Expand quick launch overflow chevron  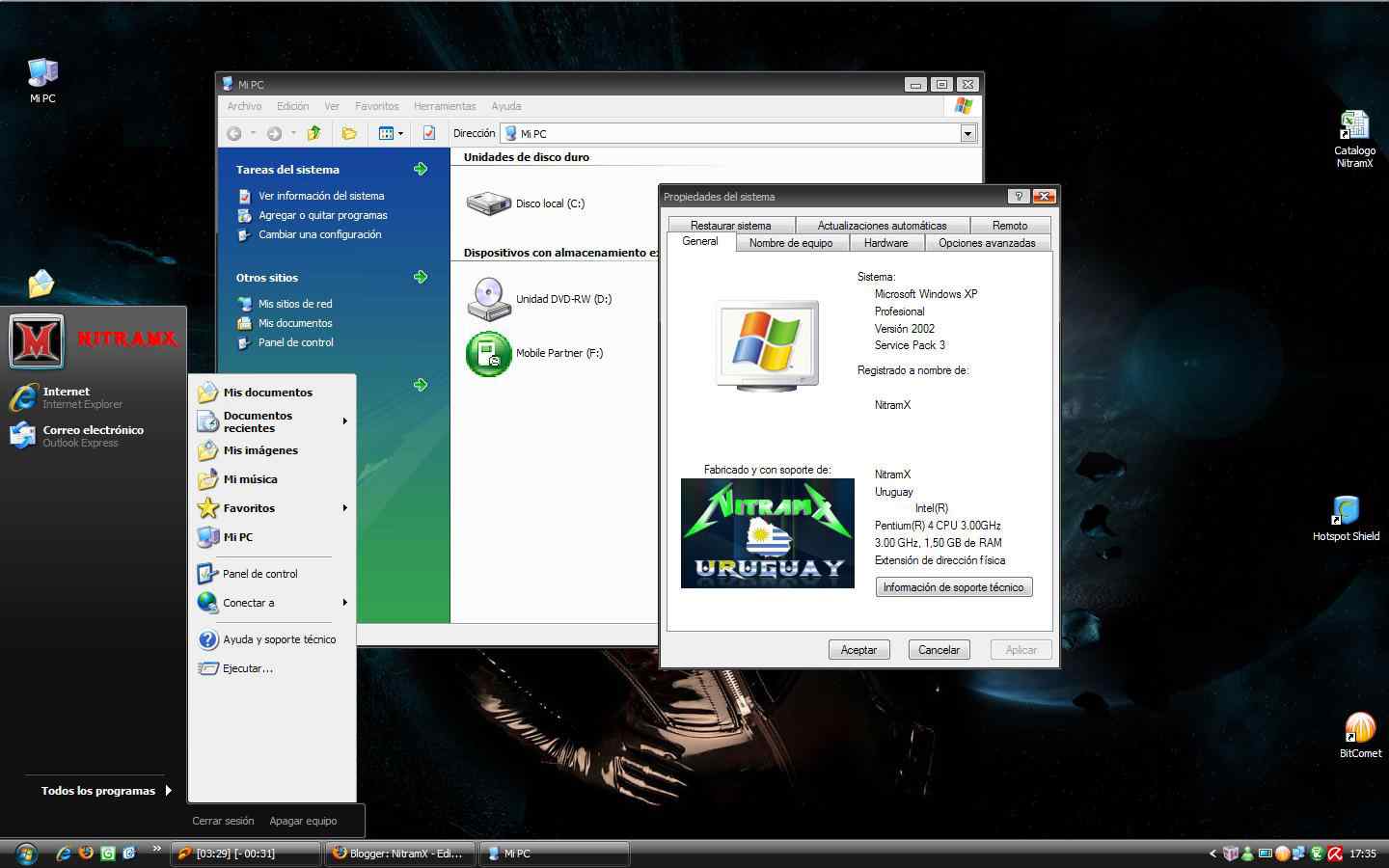pos(156,849)
